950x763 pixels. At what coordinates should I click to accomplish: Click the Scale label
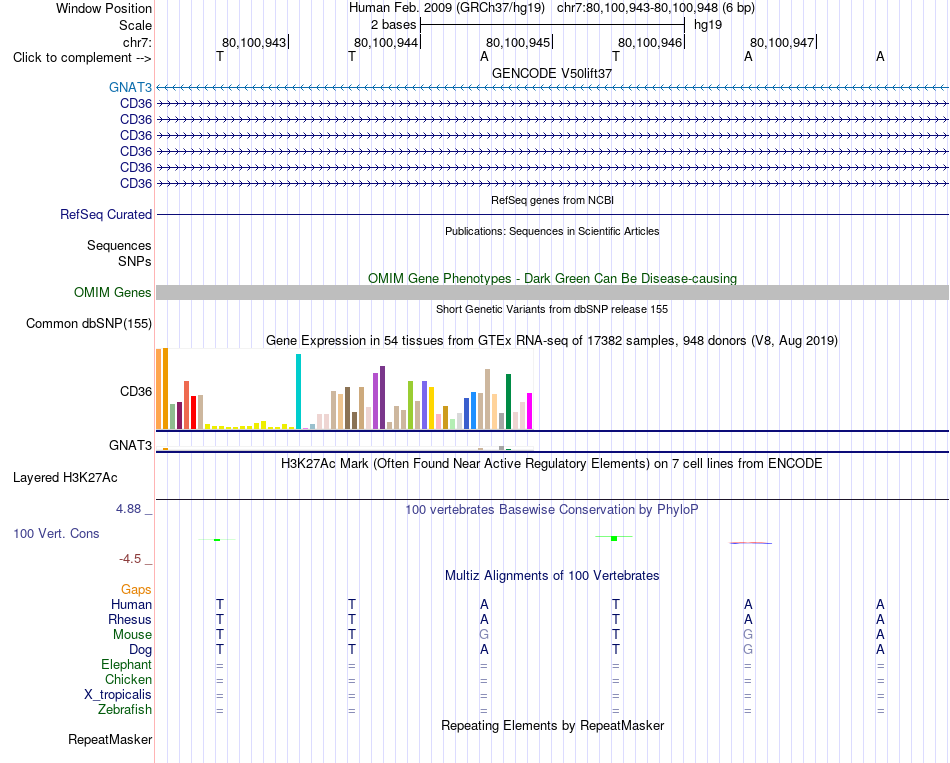coord(136,25)
